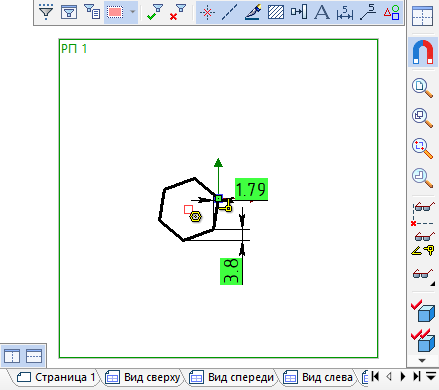Image resolution: width=439 pixels, height=390 pixels.
Task: Jump to the last page tab
Action: point(417,376)
